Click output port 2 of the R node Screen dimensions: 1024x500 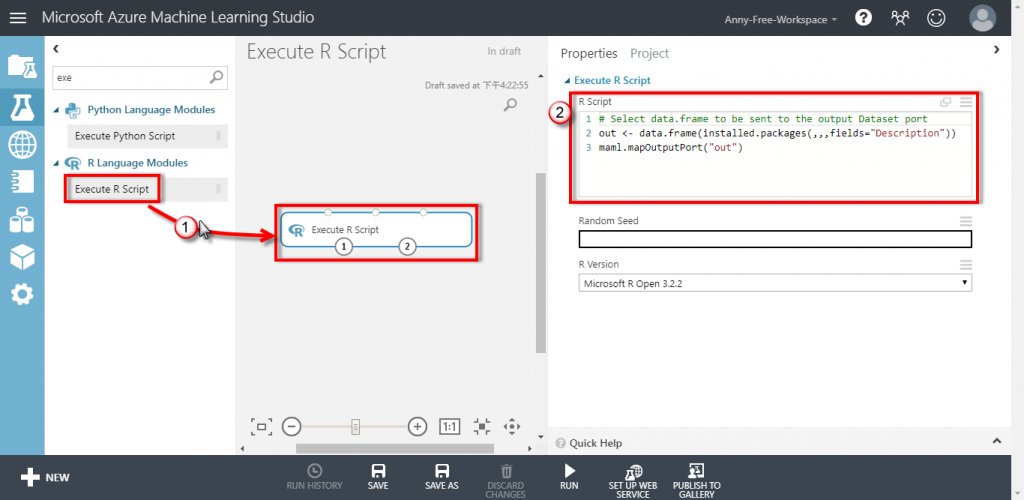(x=408, y=246)
